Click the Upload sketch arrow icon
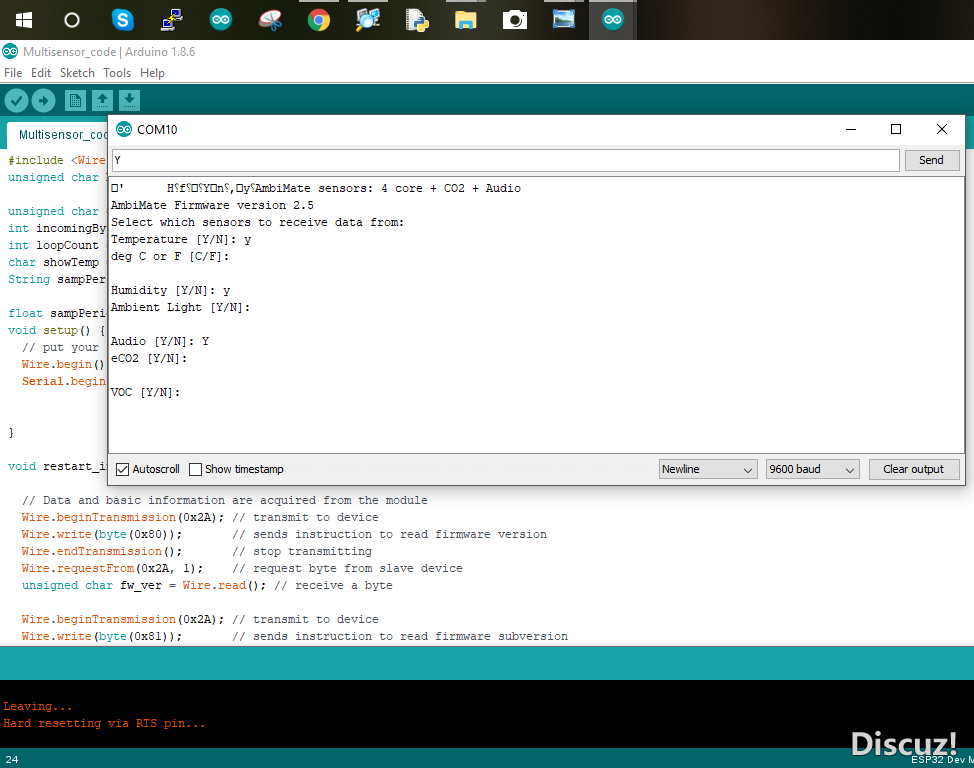Viewport: 974px width, 768px height. point(43,100)
